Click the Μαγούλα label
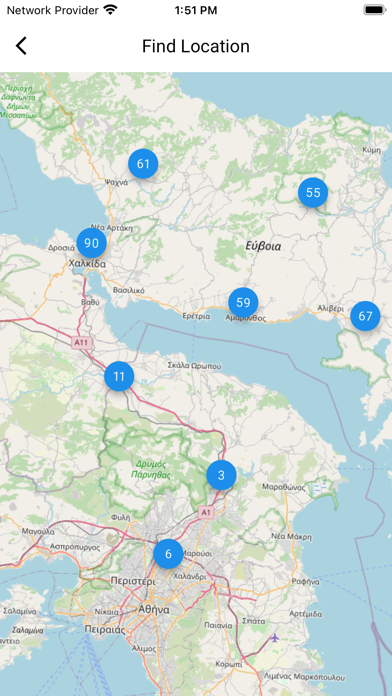Viewport: 392px width, 696px height. [x=38, y=531]
